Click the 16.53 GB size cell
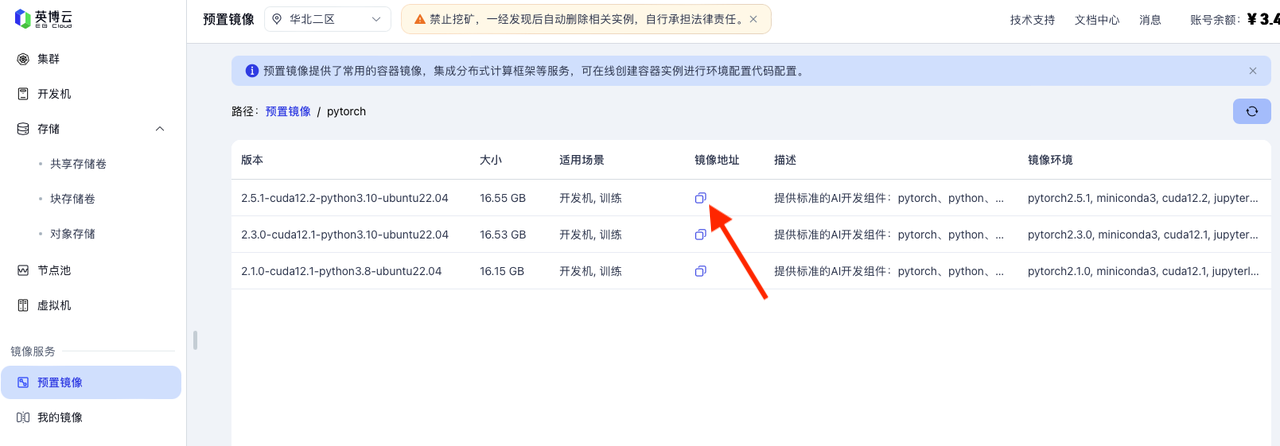This screenshot has width=1280, height=446. [x=503, y=235]
